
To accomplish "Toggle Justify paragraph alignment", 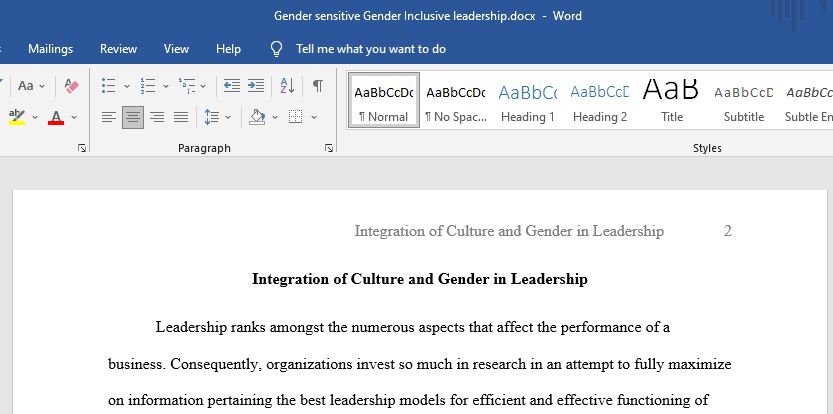I will click(181, 117).
